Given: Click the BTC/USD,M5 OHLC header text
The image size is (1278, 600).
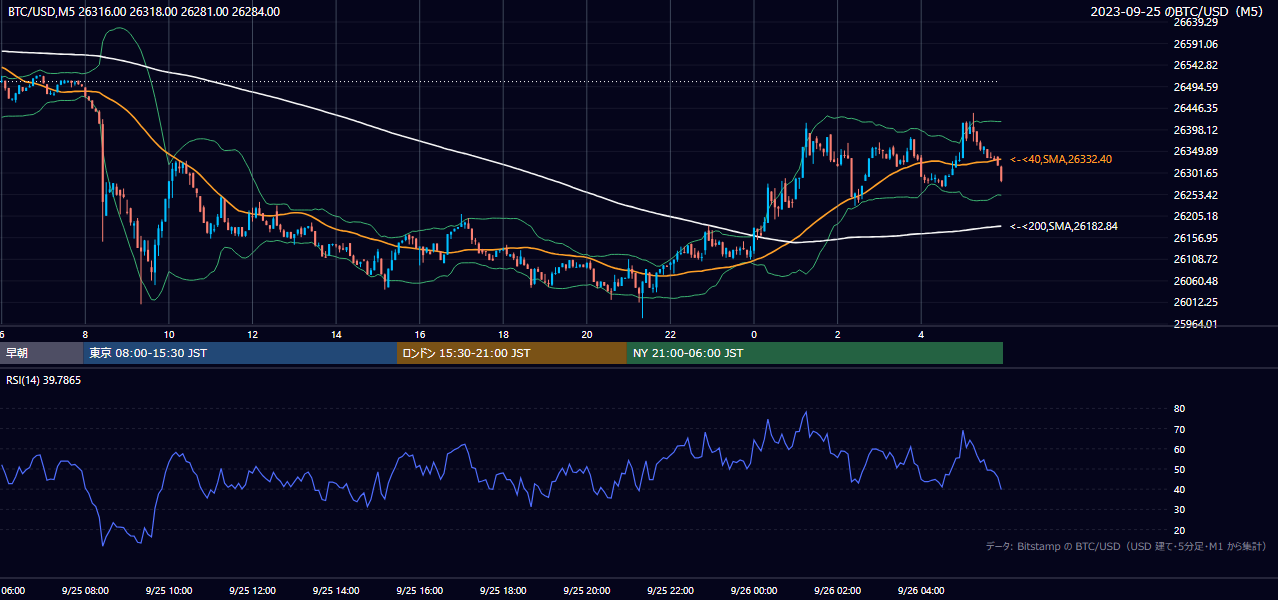Looking at the screenshot, I should pos(144,12).
